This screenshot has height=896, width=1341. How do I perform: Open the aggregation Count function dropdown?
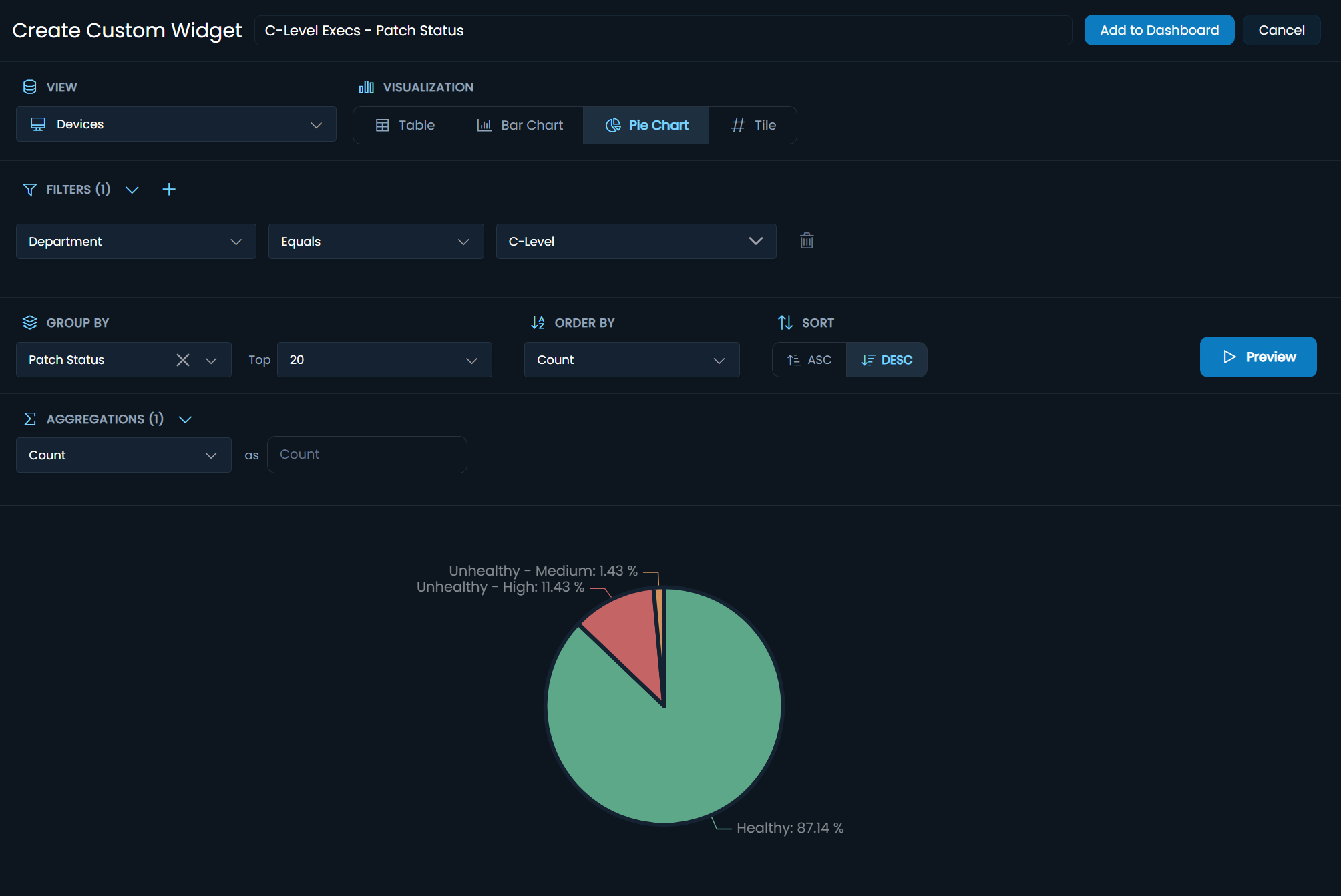coord(124,455)
